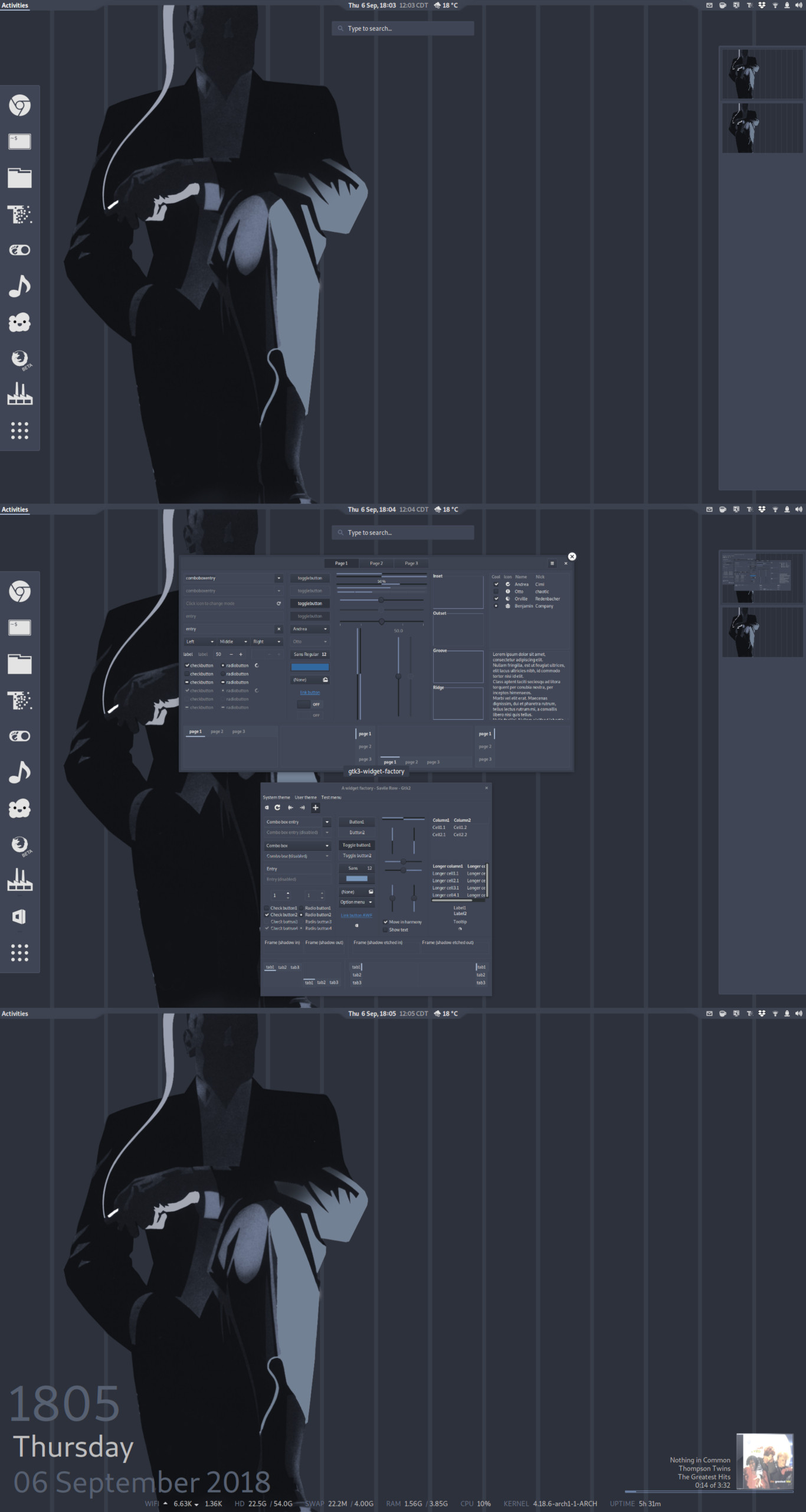
Task: Click the 'Button1' button
Action: click(356, 822)
